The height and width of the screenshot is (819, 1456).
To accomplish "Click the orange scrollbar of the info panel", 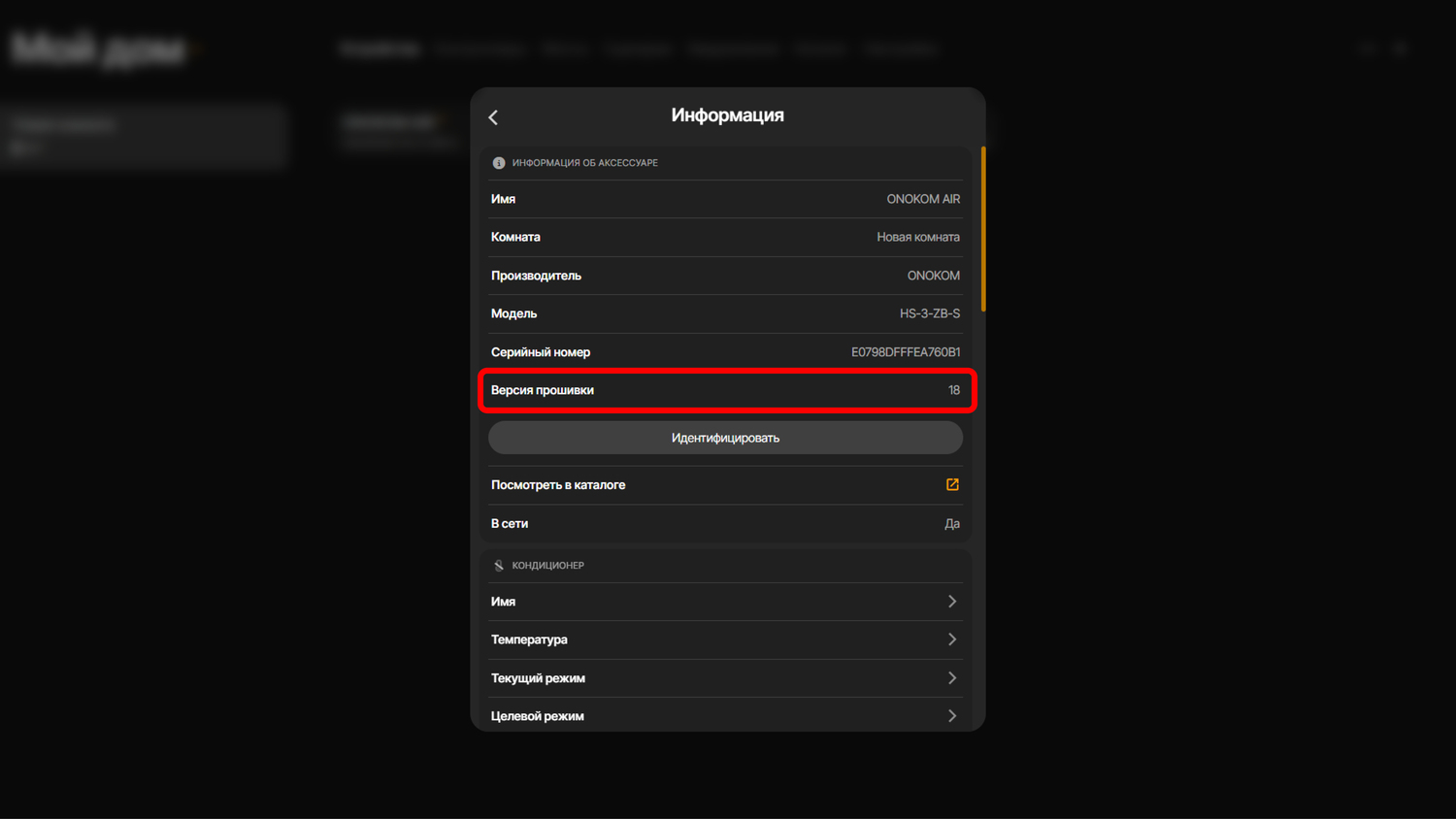I will coord(983,229).
